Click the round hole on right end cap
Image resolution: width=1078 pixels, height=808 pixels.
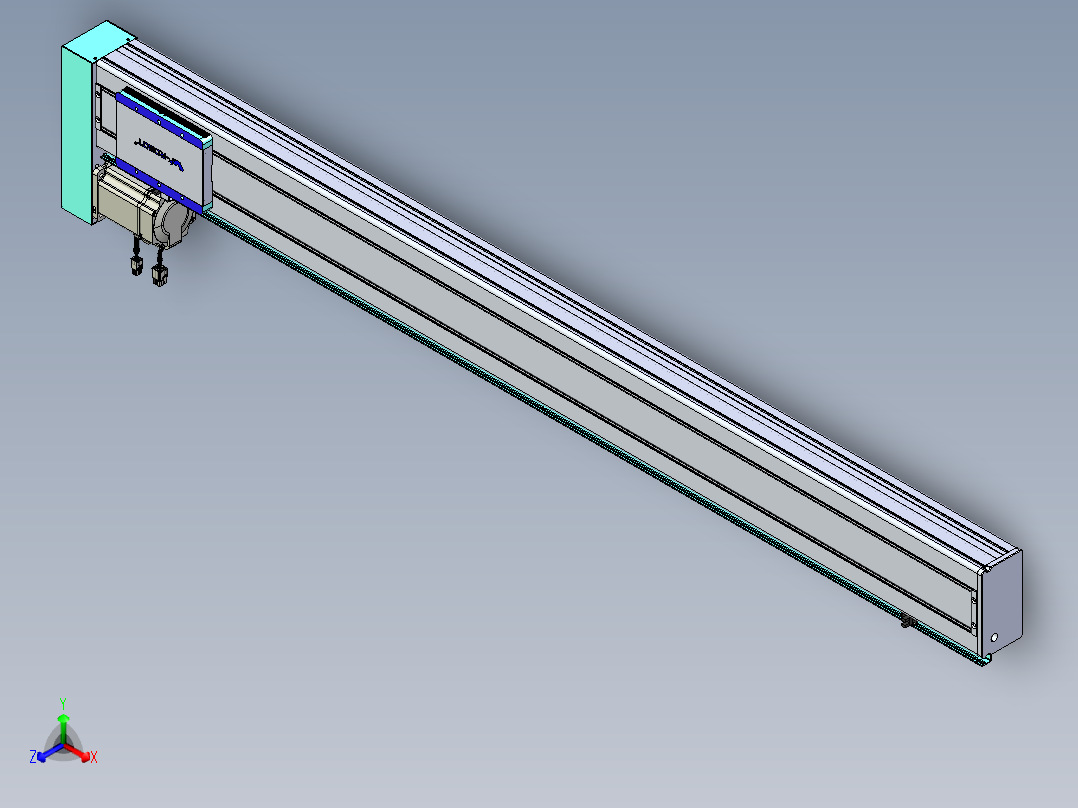coord(994,637)
